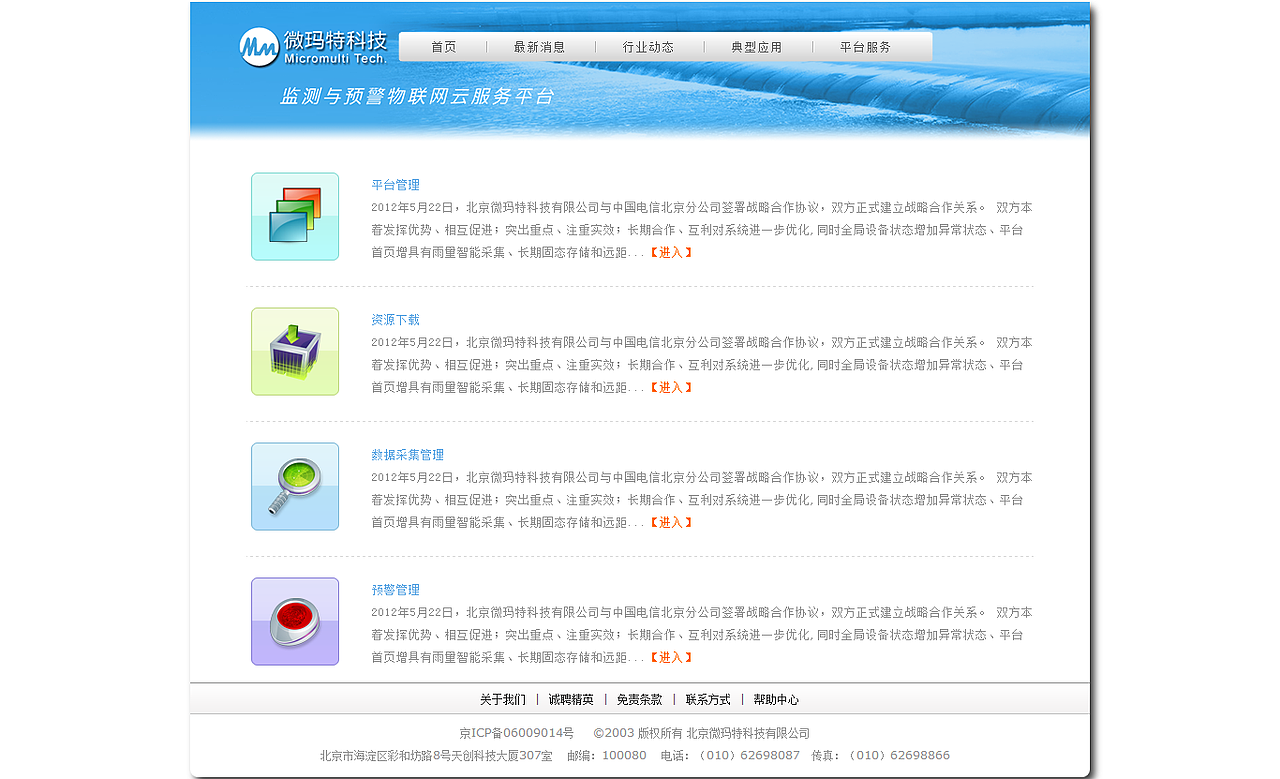The width and height of the screenshot is (1280, 779).
Task: Click 进入 link under 预警管理
Action: pyautogui.click(x=671, y=658)
